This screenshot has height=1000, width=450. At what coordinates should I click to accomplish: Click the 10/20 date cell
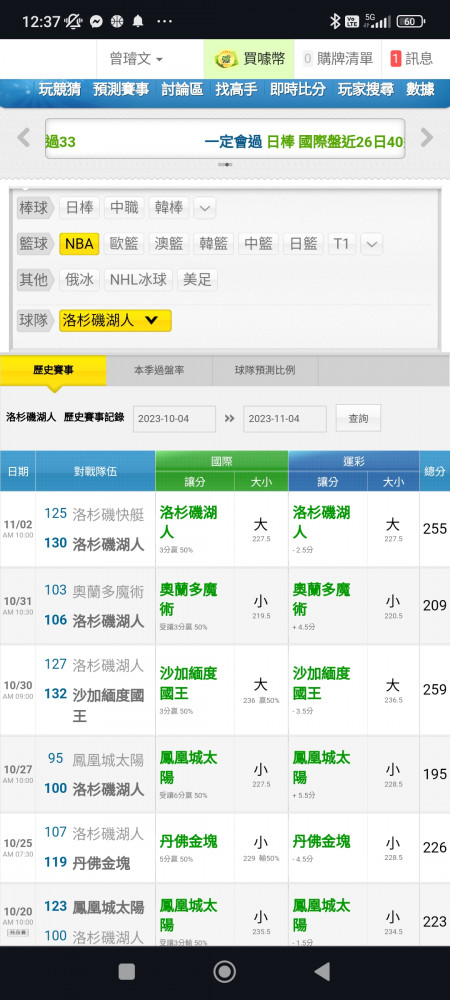pyautogui.click(x=18, y=915)
